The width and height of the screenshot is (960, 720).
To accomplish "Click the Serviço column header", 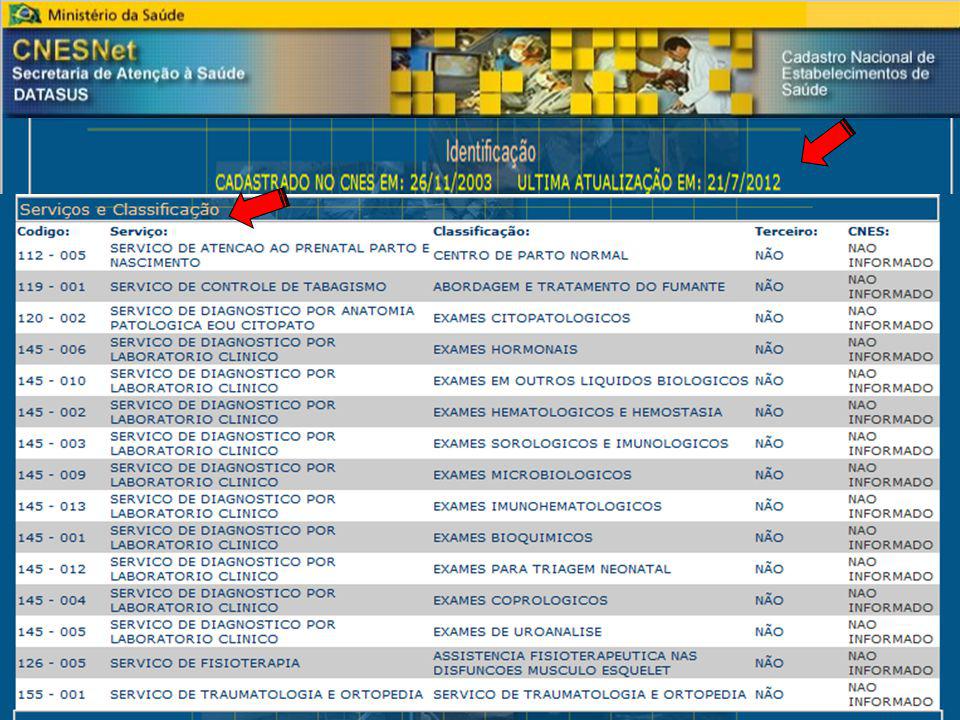I will click(138, 231).
